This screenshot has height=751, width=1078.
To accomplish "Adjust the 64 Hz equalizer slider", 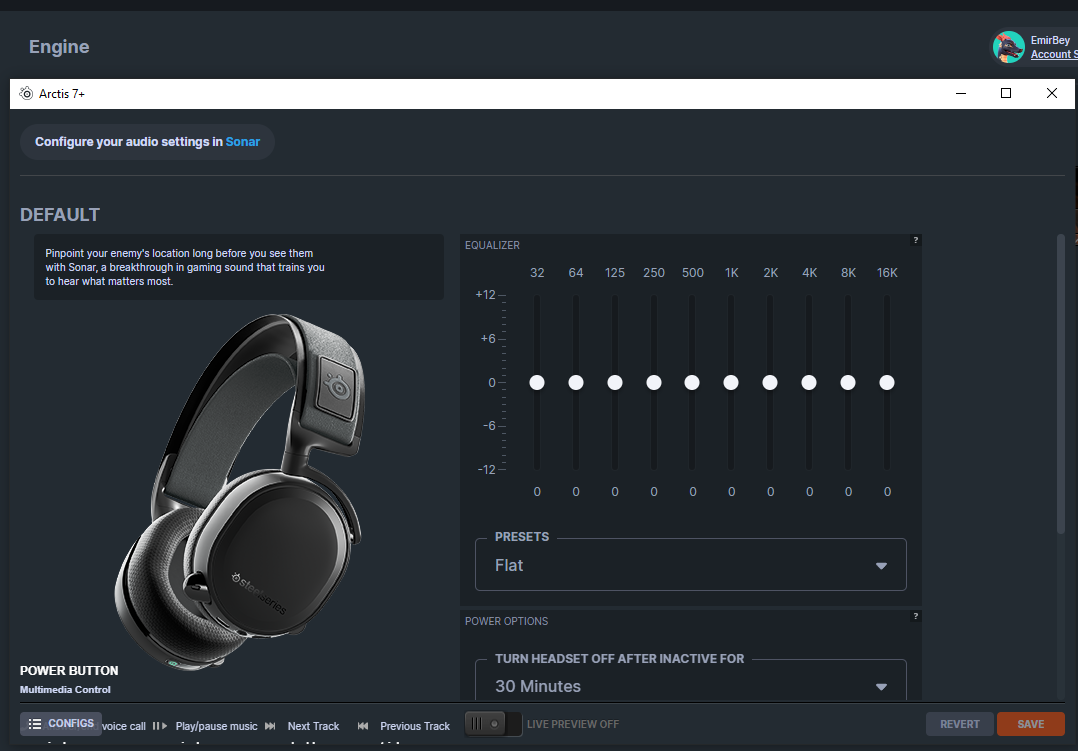I will click(x=576, y=382).
